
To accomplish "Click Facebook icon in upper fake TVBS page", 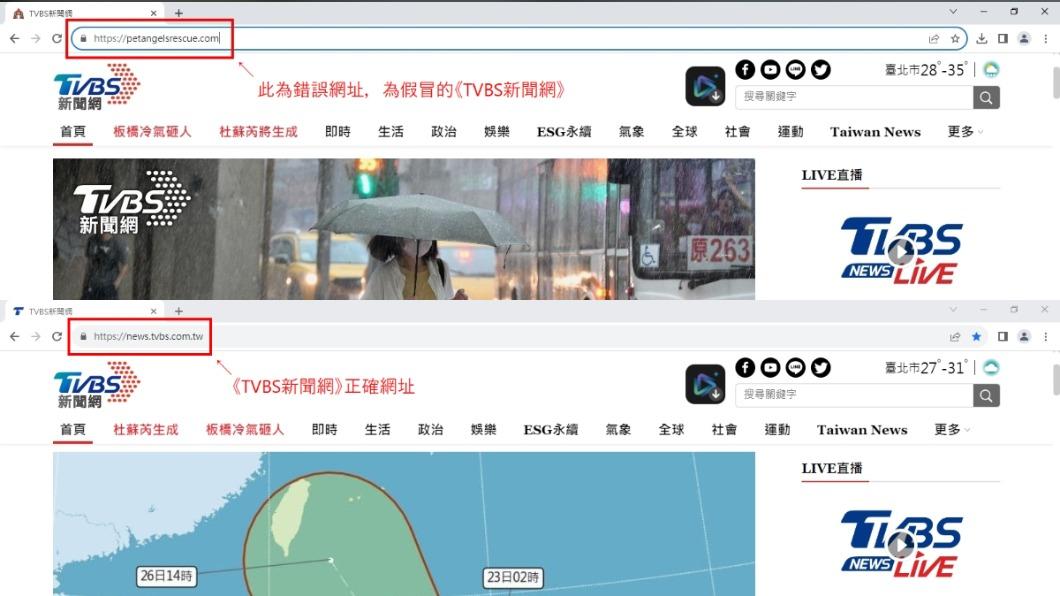I will pos(745,70).
